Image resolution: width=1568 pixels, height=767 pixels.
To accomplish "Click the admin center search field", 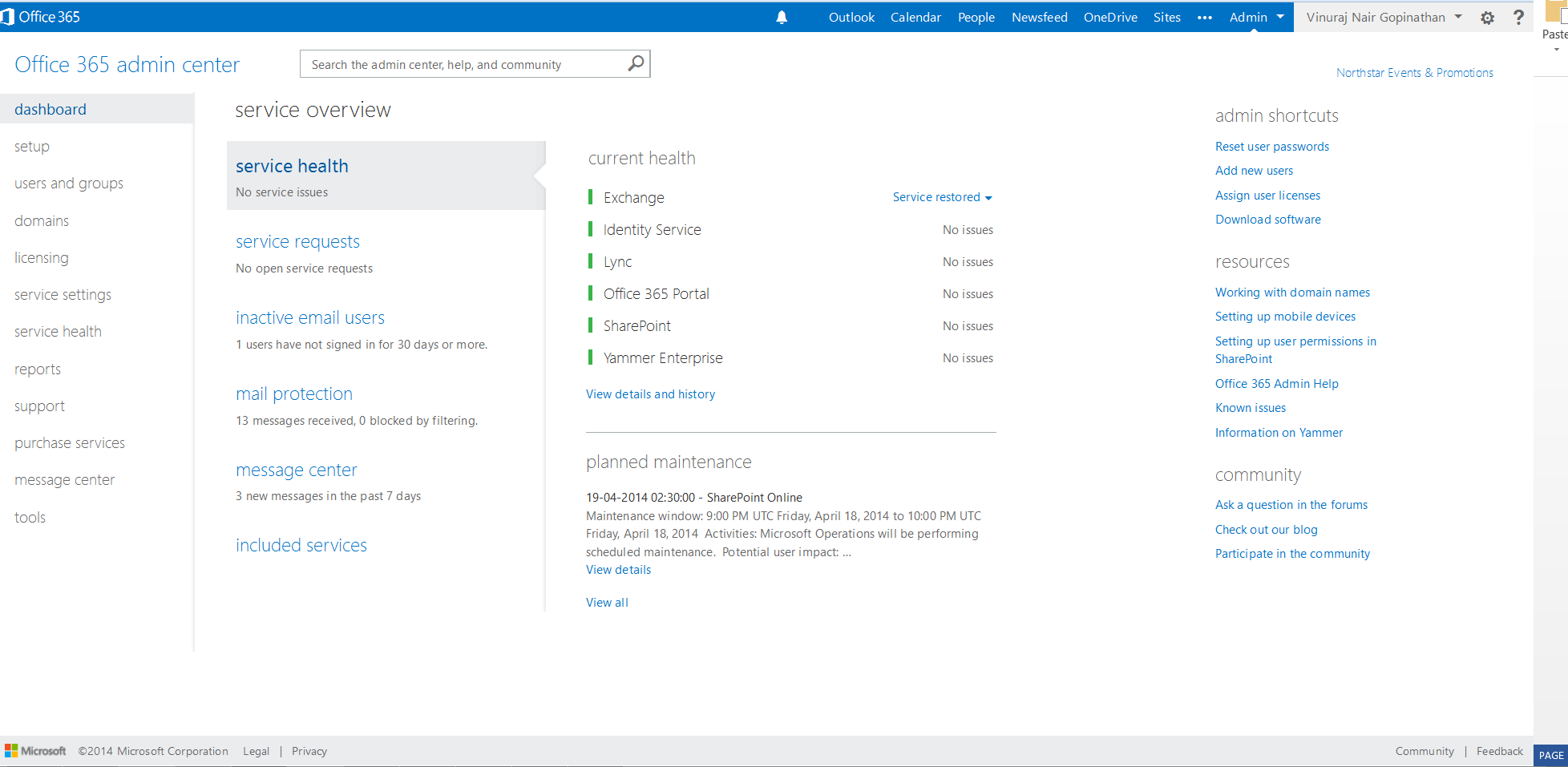I will pyautogui.click(x=465, y=65).
